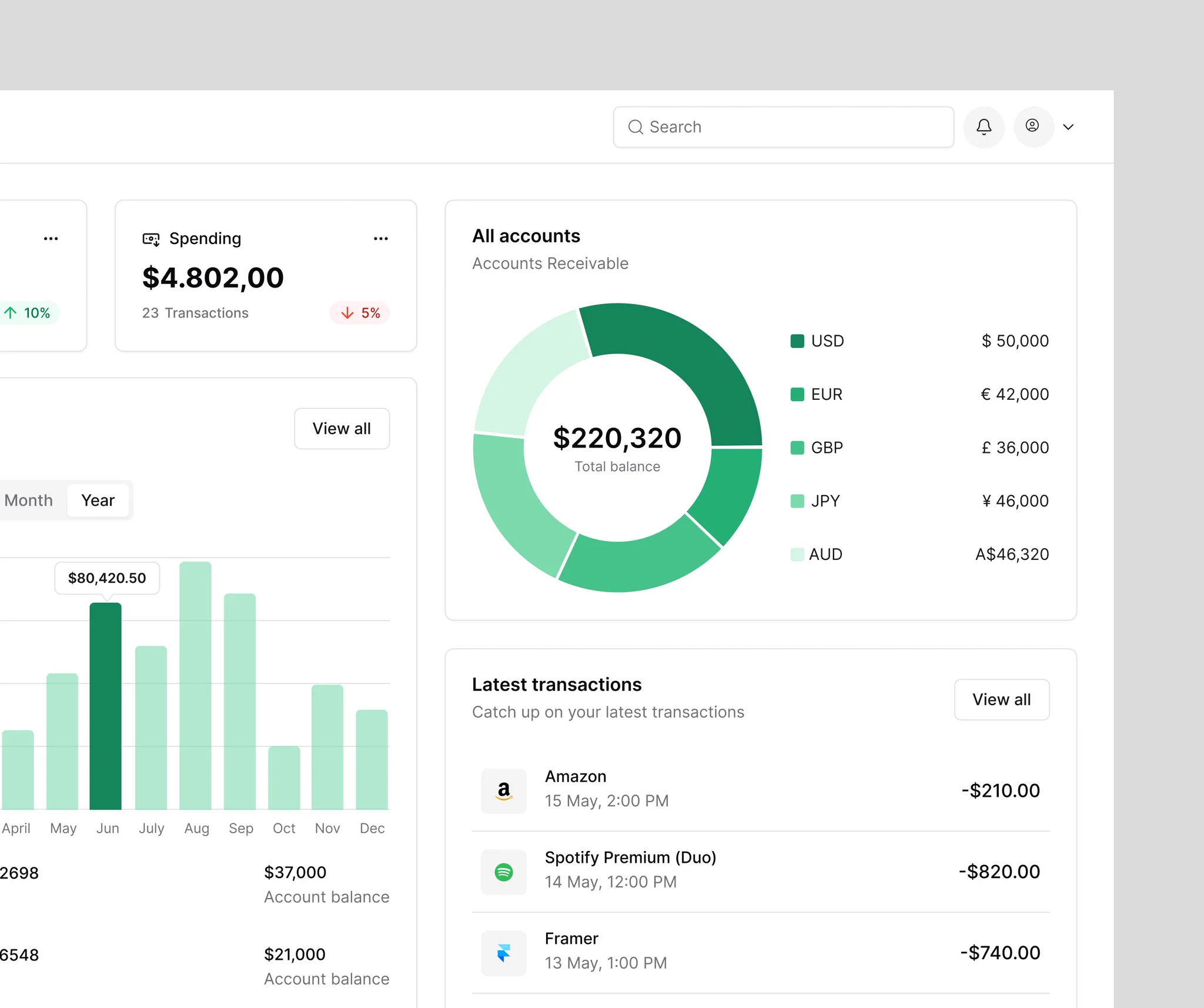Click the USD legend color swatch
This screenshot has height=1008, width=1204.
(x=797, y=341)
